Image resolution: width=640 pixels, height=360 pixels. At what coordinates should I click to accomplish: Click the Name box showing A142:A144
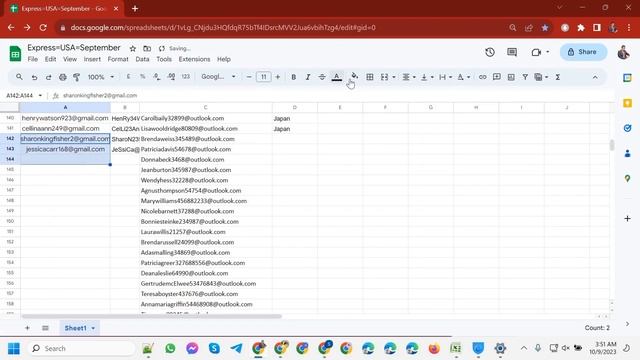[x=24, y=96]
